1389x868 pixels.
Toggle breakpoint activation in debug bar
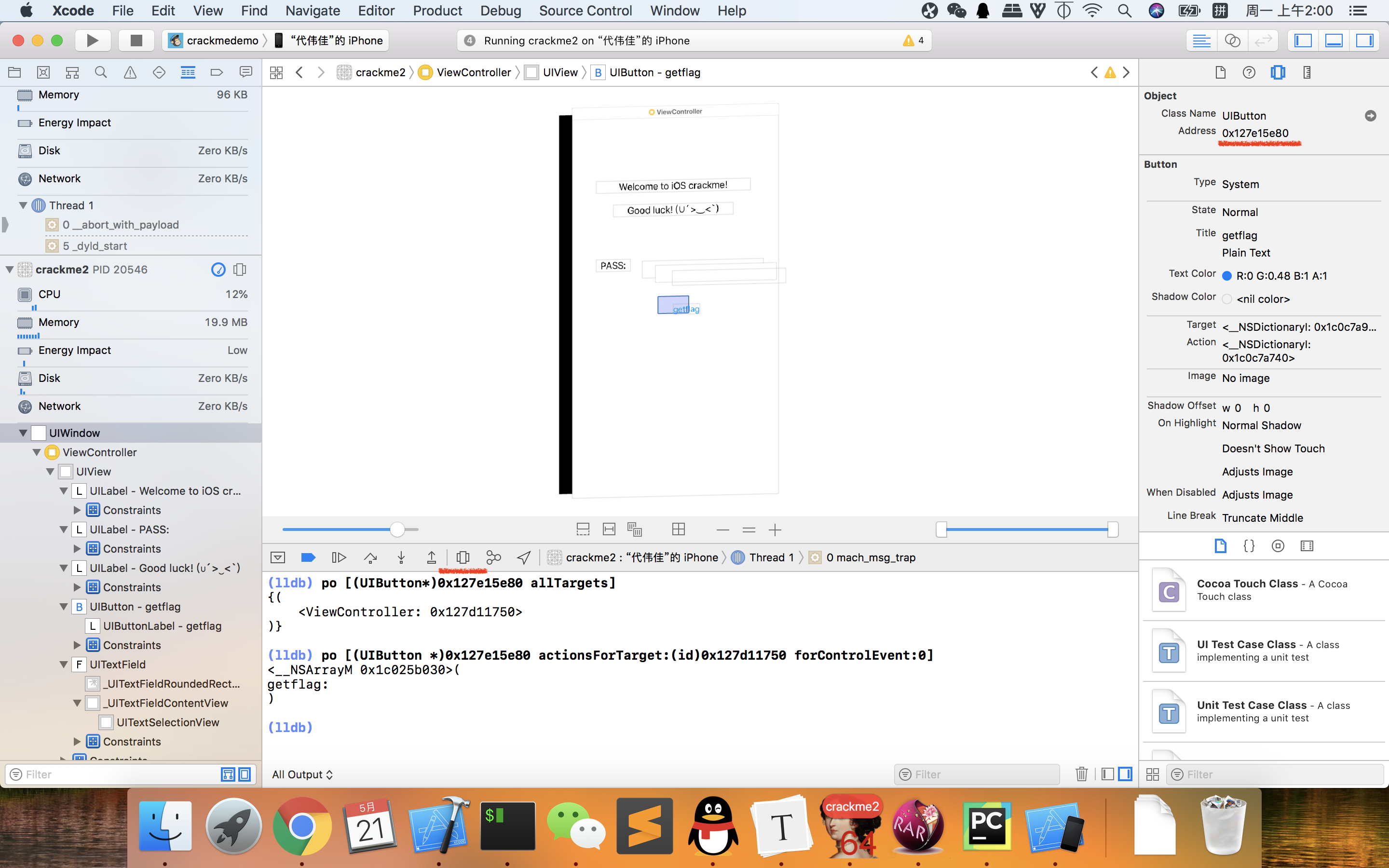pos(308,557)
